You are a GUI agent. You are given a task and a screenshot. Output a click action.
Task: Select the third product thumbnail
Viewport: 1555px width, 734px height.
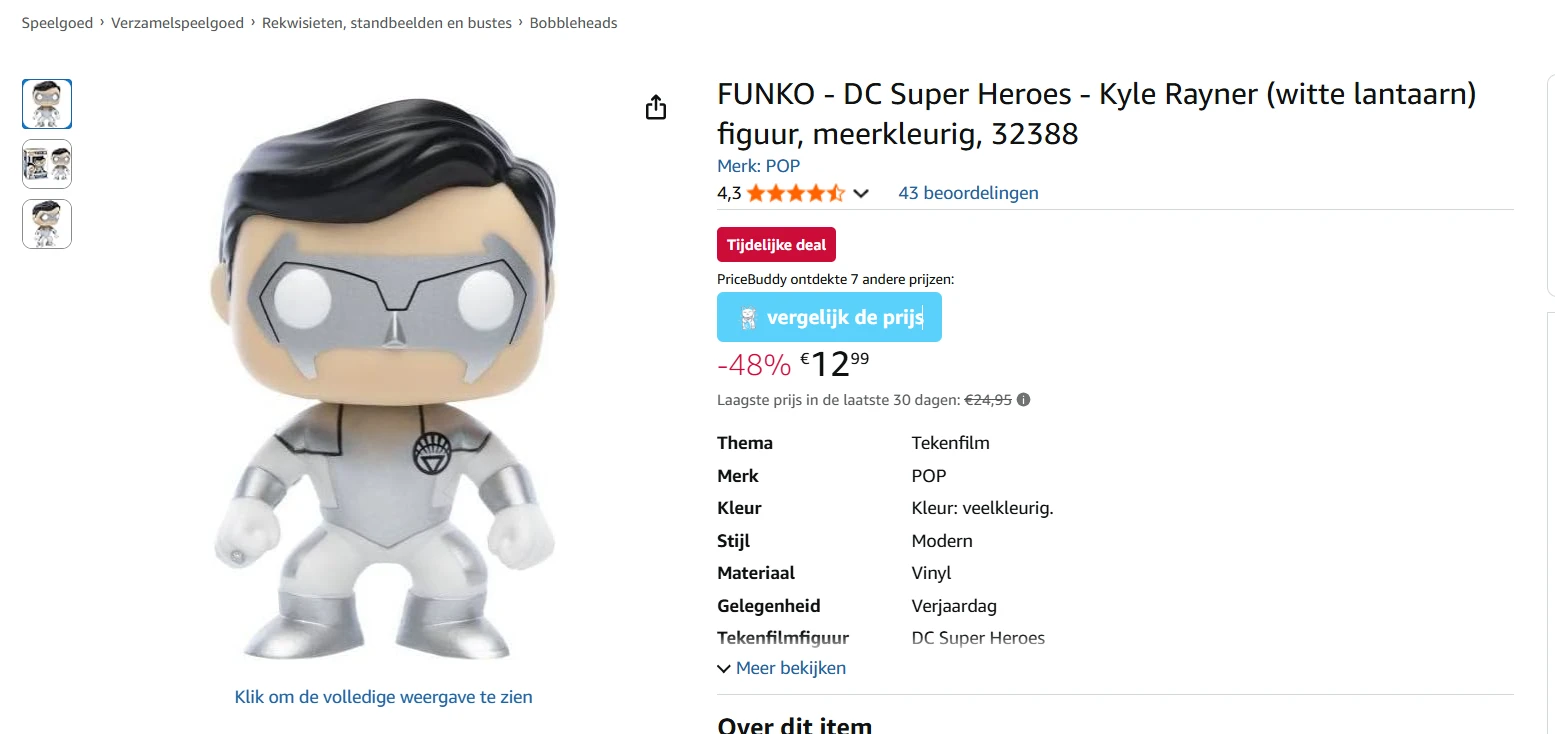[47, 224]
